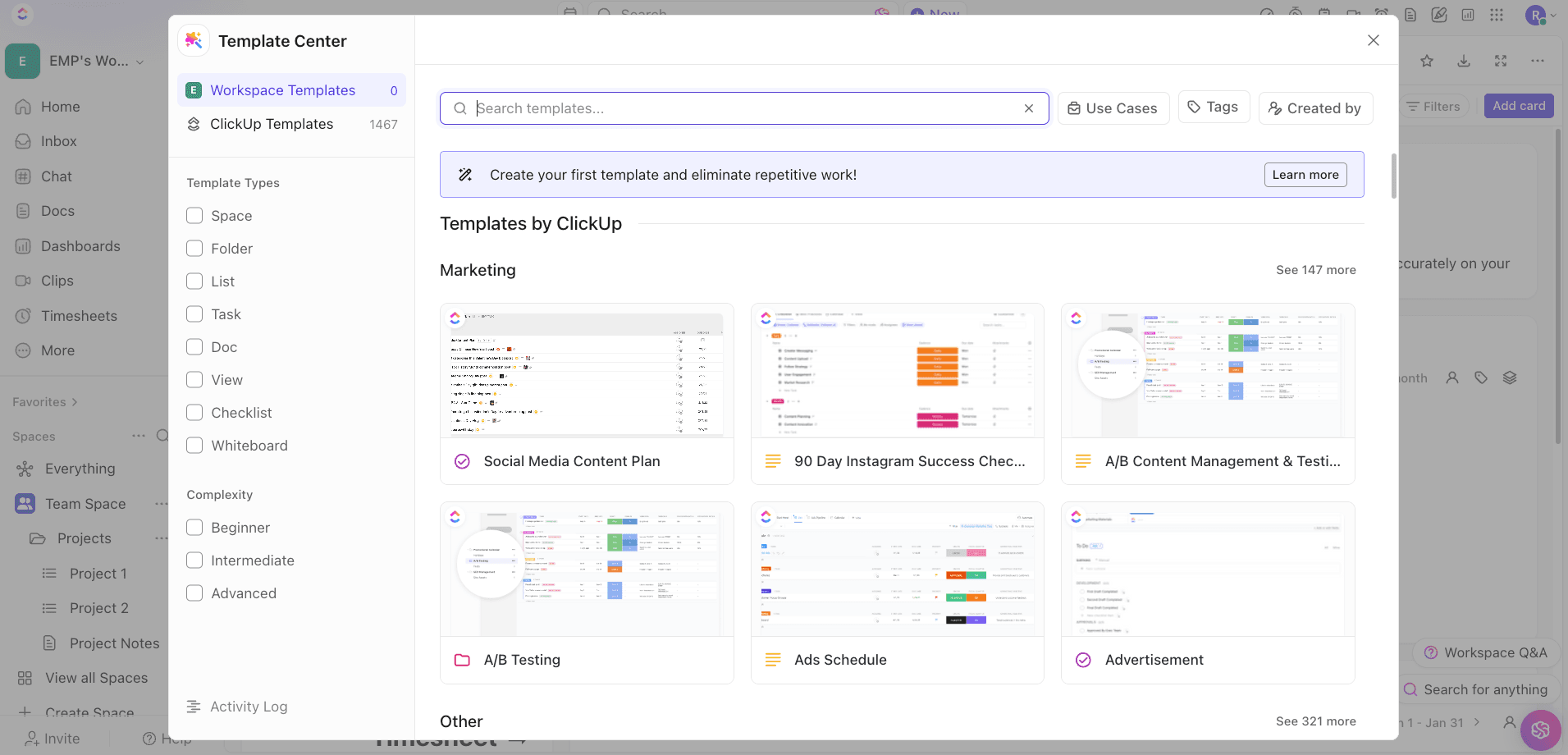This screenshot has height=755, width=1568.
Task: Open Project Notes doc
Action: (114, 643)
